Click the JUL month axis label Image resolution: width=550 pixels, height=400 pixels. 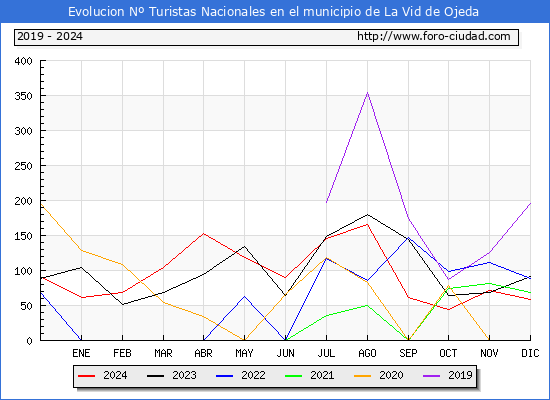pyautogui.click(x=326, y=353)
